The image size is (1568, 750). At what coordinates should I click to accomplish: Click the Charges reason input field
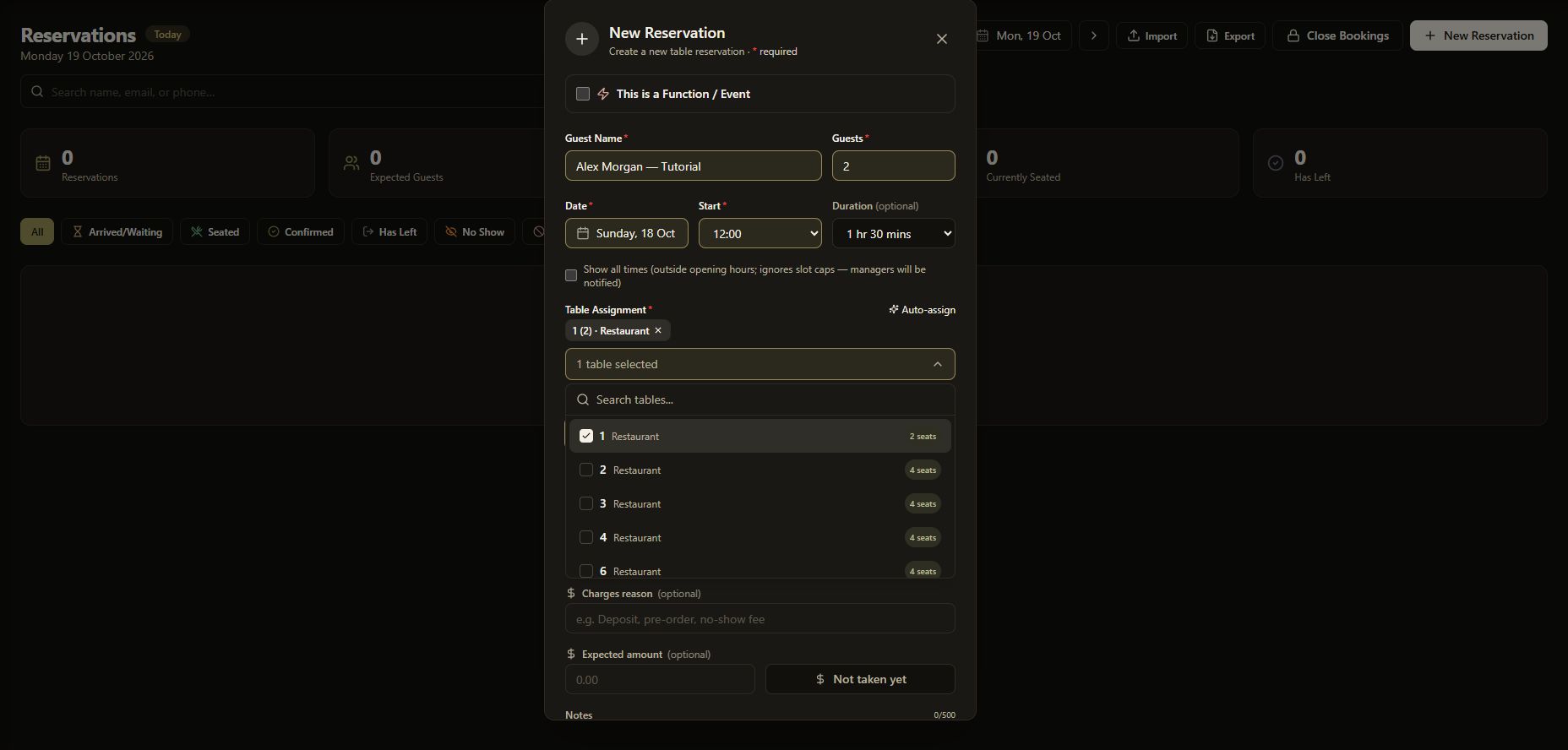pos(760,618)
